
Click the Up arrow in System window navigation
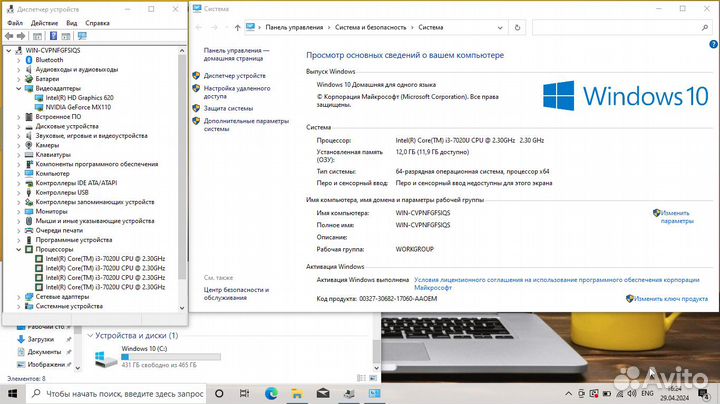[237, 28]
